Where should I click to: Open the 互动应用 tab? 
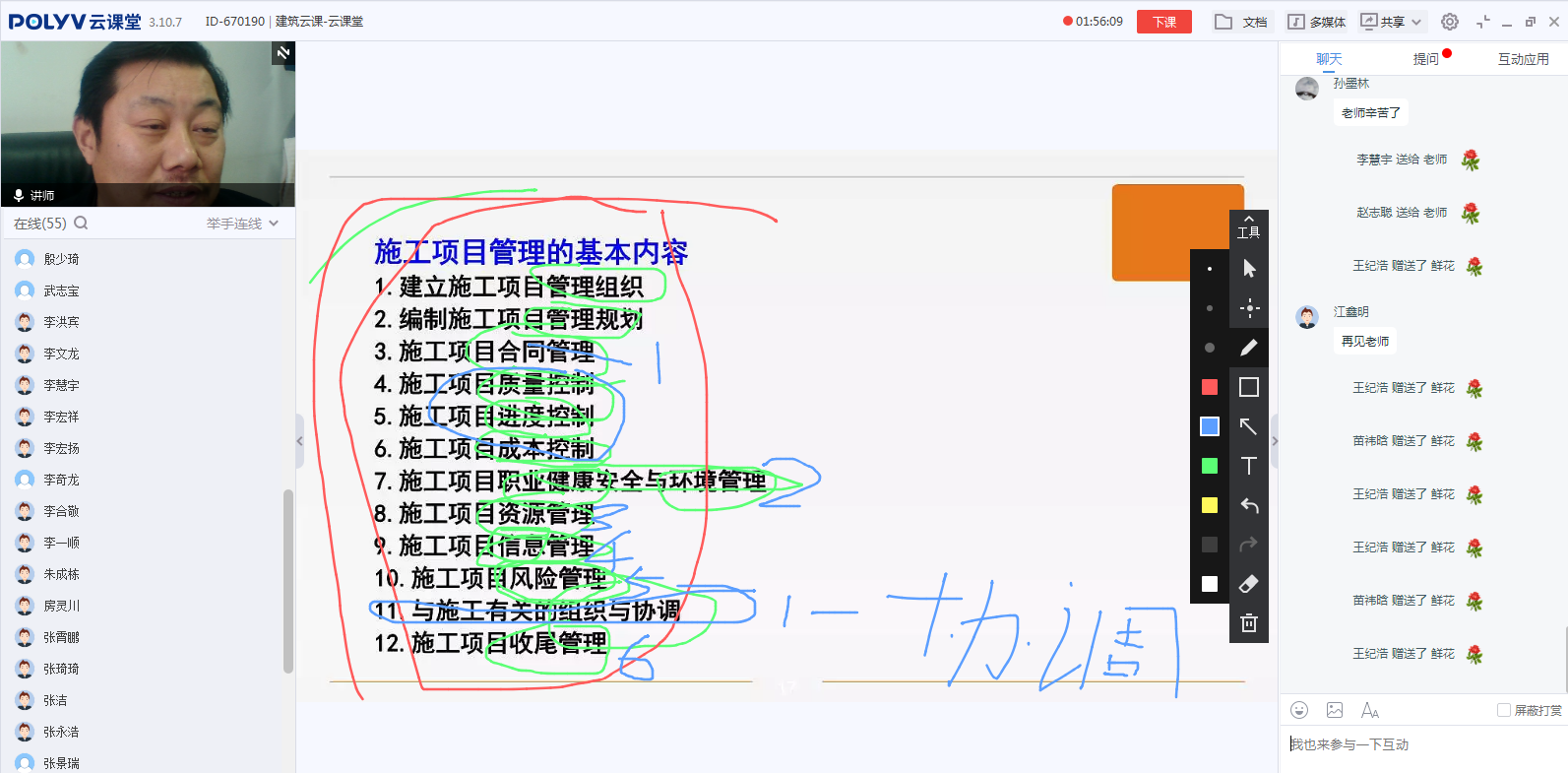(x=1523, y=59)
